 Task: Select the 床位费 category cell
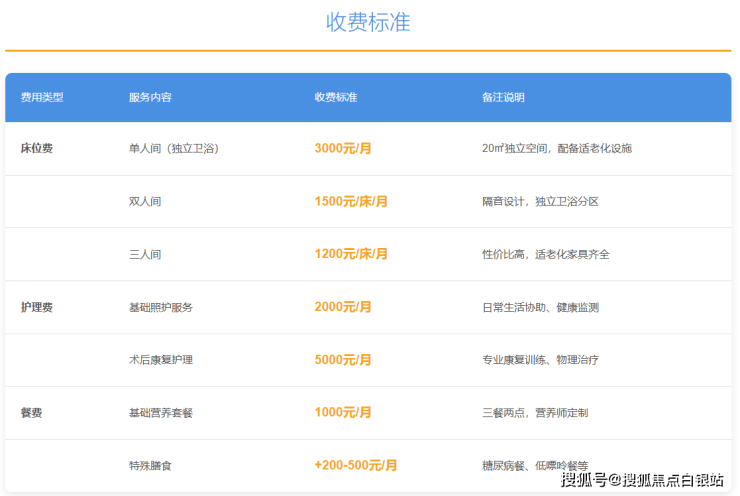click(x=37, y=148)
